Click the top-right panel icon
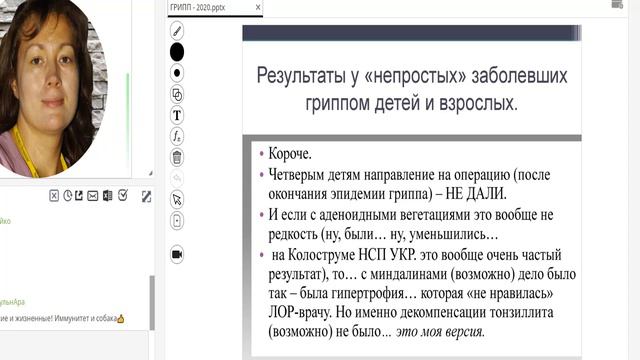This screenshot has height=360, width=640. point(617,4)
